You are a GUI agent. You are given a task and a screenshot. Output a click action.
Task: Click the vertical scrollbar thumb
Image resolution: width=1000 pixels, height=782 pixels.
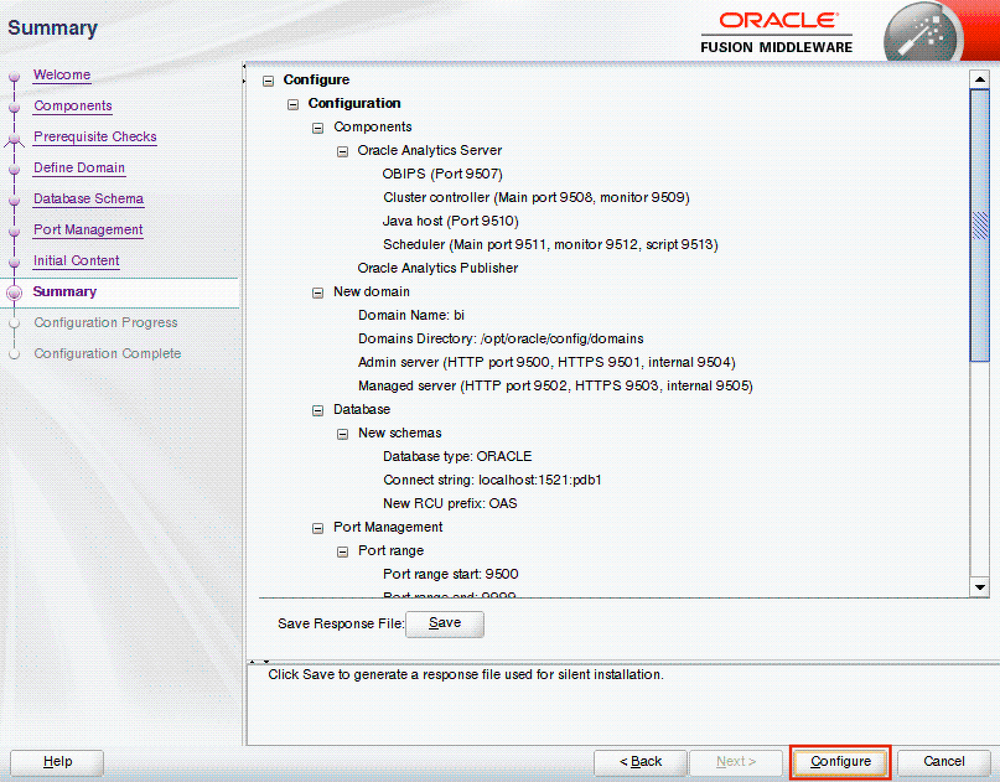(979, 225)
